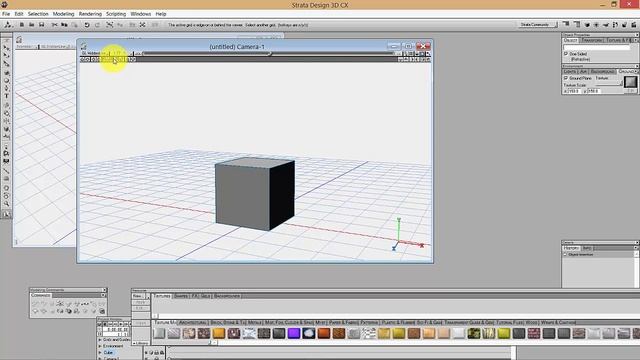Image resolution: width=640 pixels, height=360 pixels.
Task: Open the Metals texture category tab
Action: (254, 322)
